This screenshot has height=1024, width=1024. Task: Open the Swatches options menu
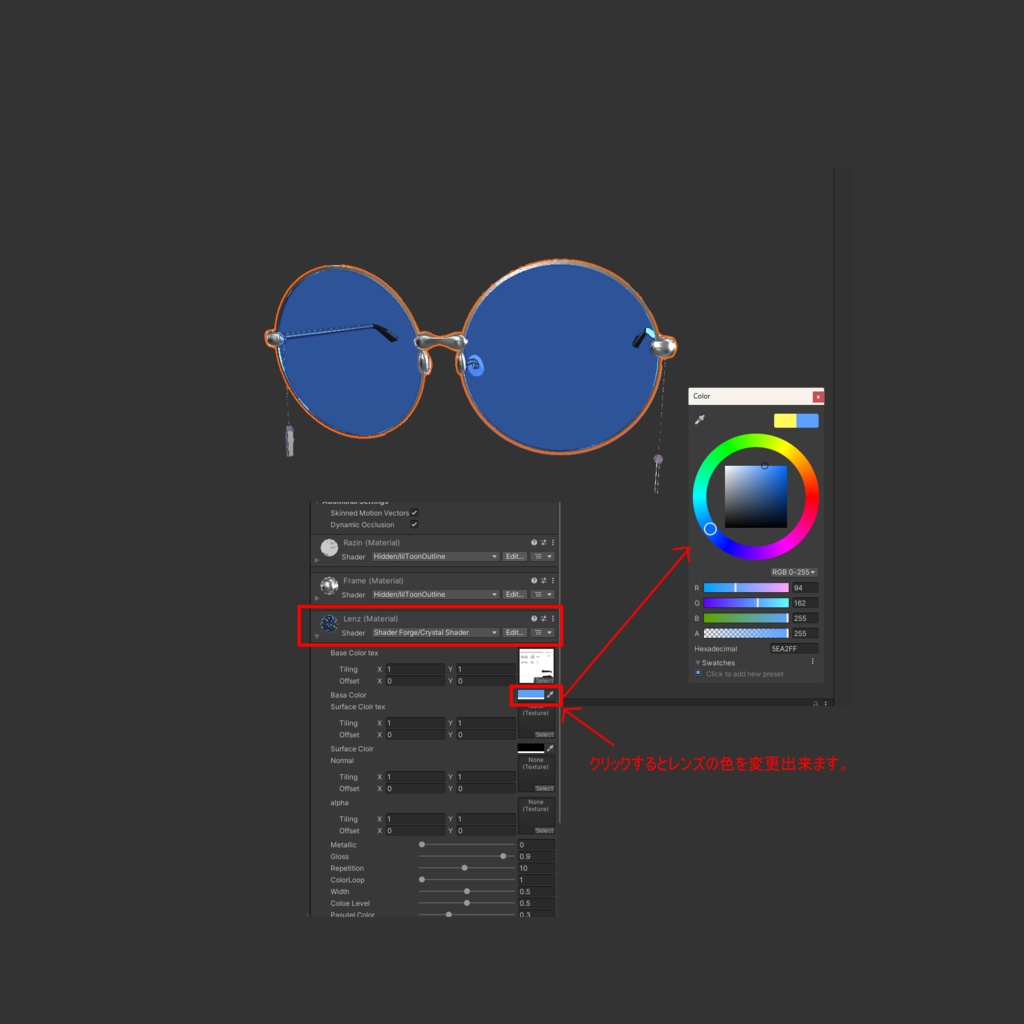(812, 662)
